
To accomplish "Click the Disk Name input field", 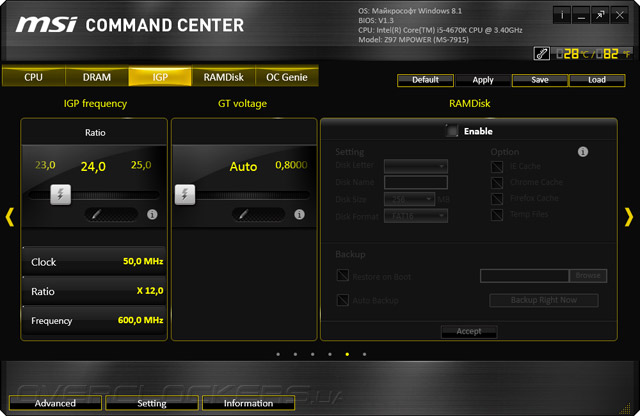I will (416, 182).
